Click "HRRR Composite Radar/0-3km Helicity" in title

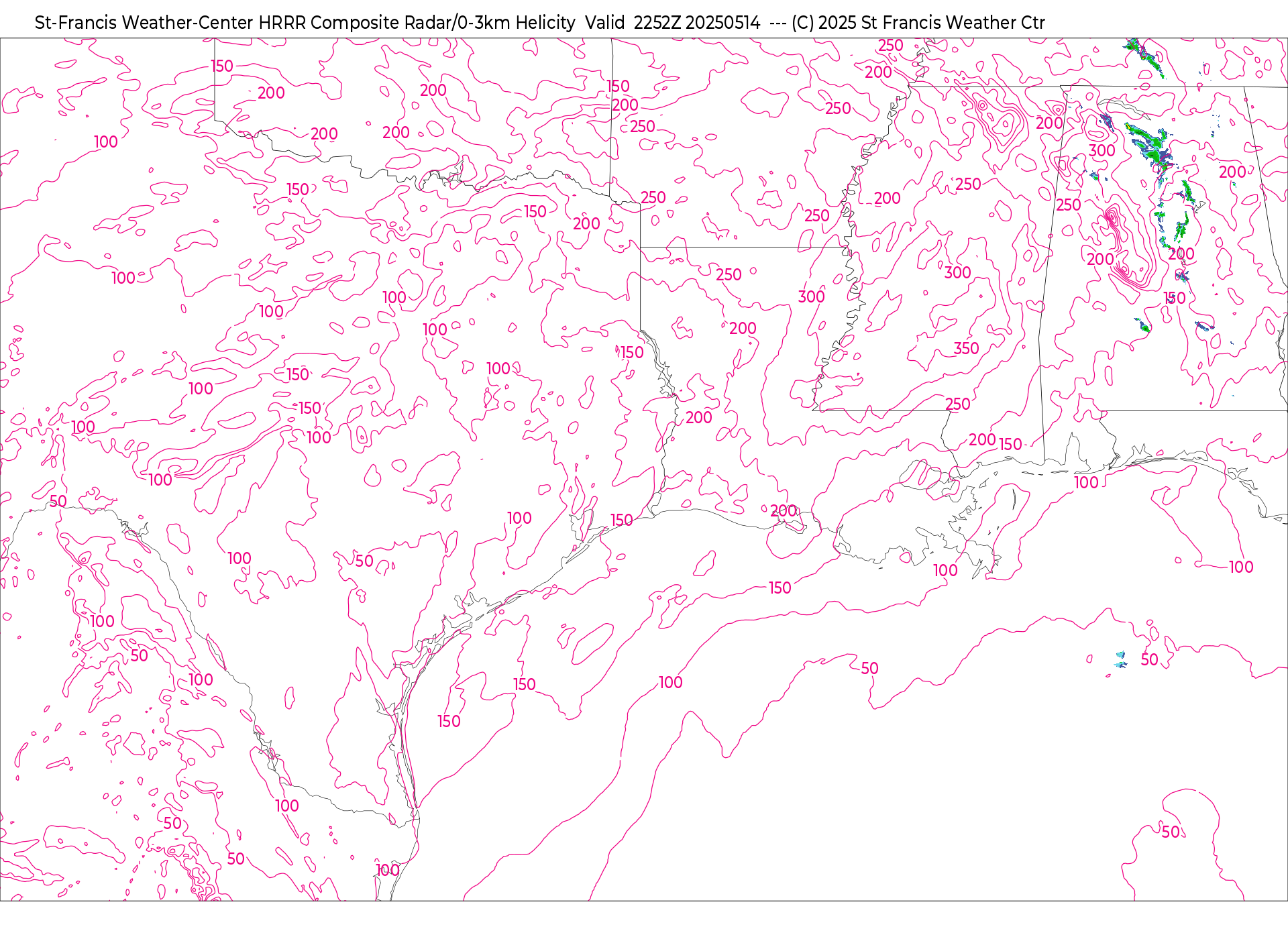(417, 23)
